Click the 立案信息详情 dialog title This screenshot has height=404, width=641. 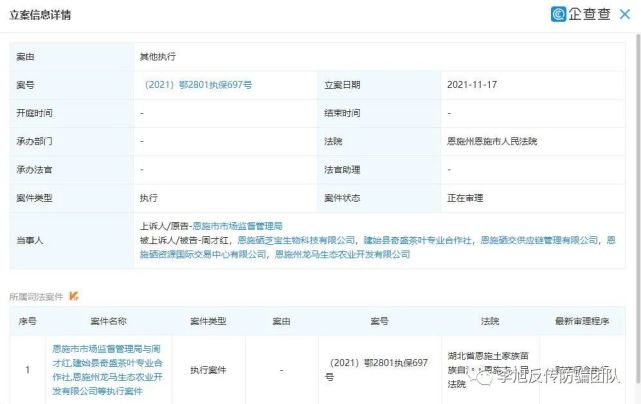pyautogui.click(x=40, y=15)
